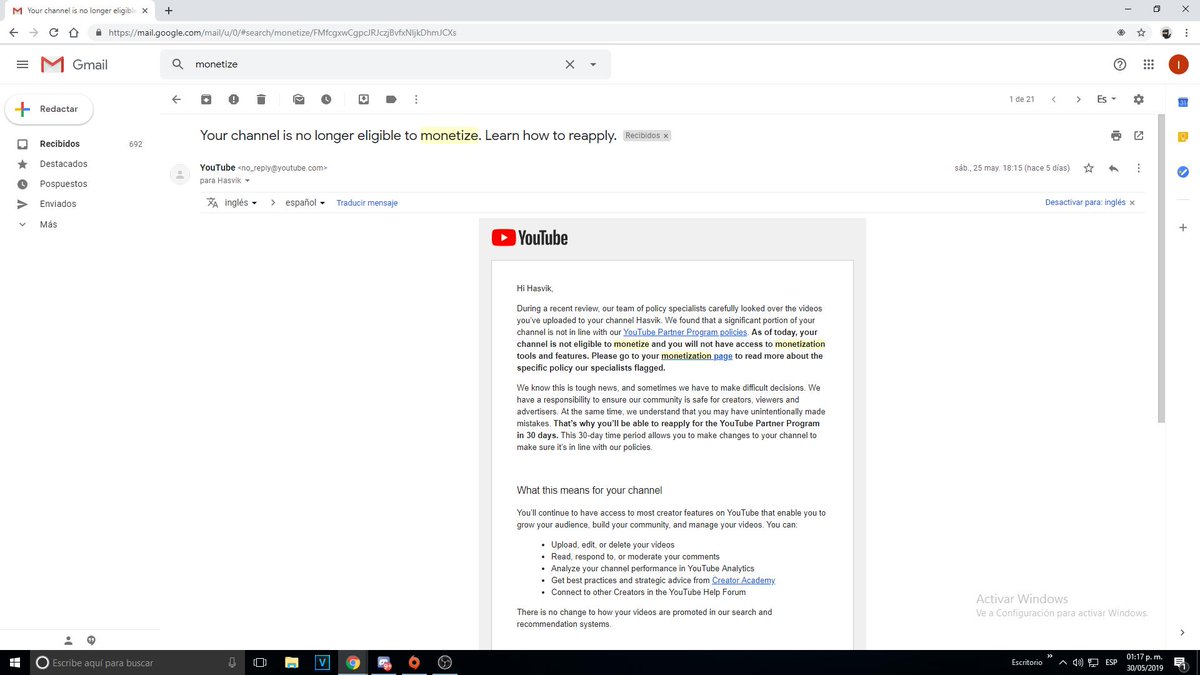Image resolution: width=1200 pixels, height=675 pixels.
Task: Go back to search results arrow
Action: (x=177, y=99)
